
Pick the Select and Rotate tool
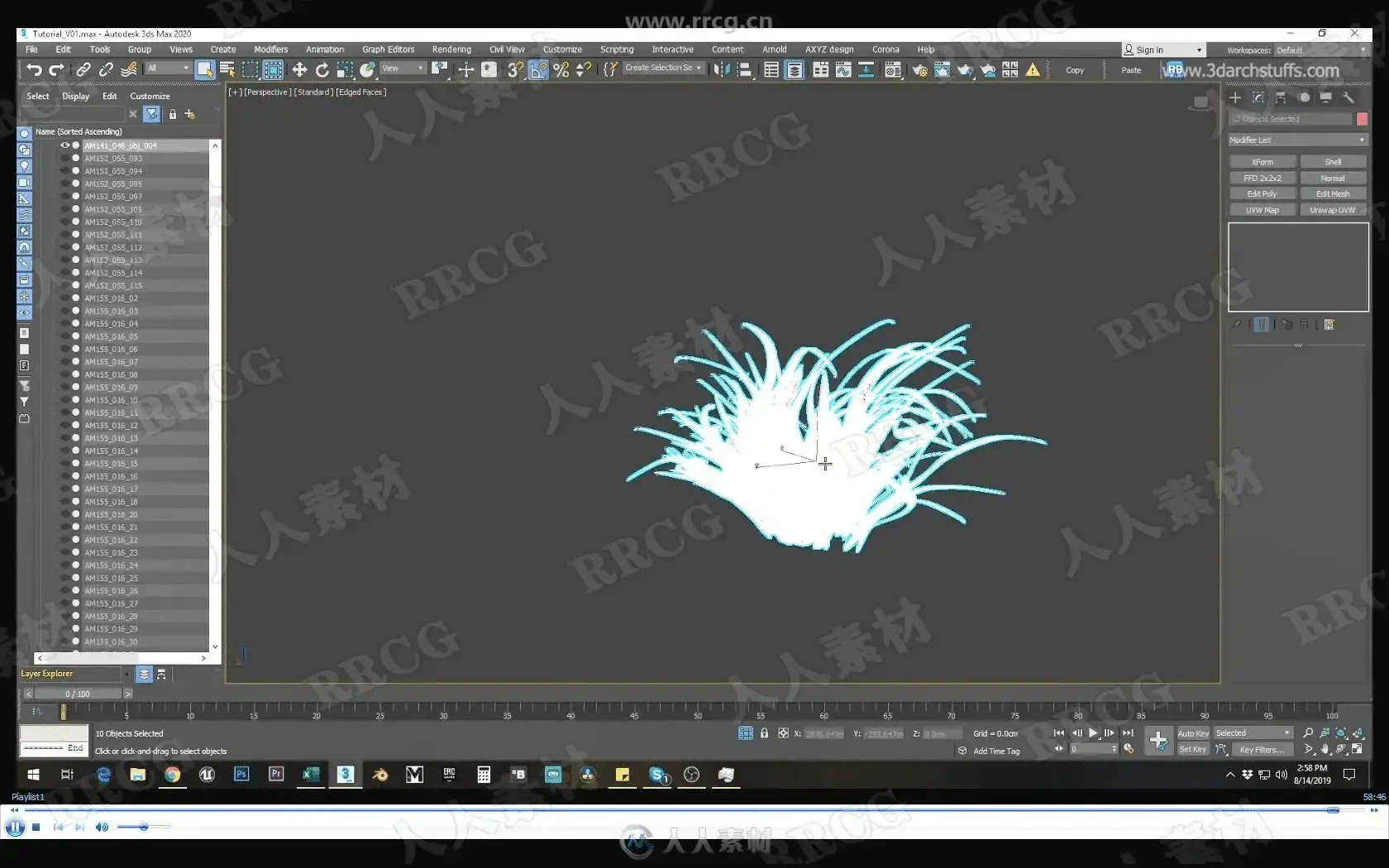tap(322, 70)
